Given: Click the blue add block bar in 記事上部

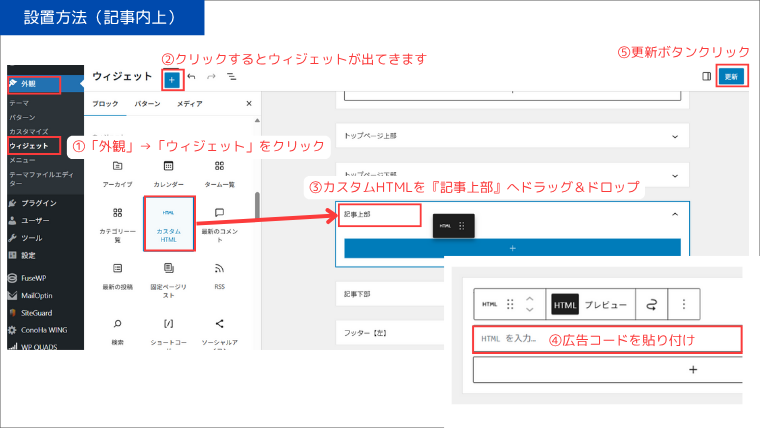Looking at the screenshot, I should pos(512,248).
